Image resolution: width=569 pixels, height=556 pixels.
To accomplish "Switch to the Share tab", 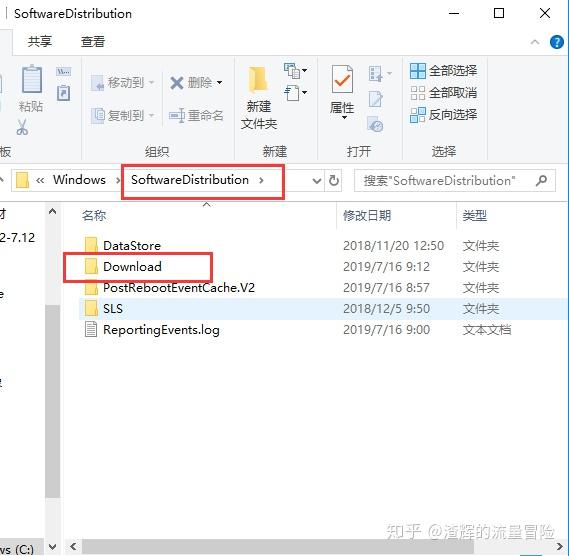I will [x=40, y=41].
